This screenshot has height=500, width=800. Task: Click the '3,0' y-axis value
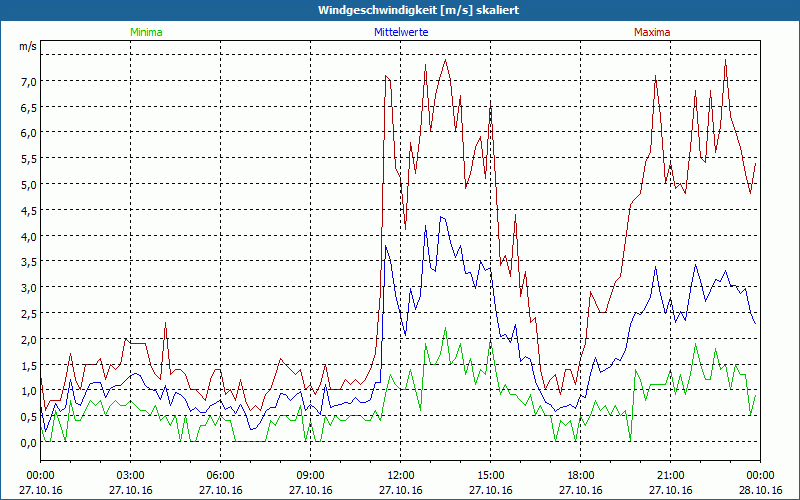(x=28, y=288)
